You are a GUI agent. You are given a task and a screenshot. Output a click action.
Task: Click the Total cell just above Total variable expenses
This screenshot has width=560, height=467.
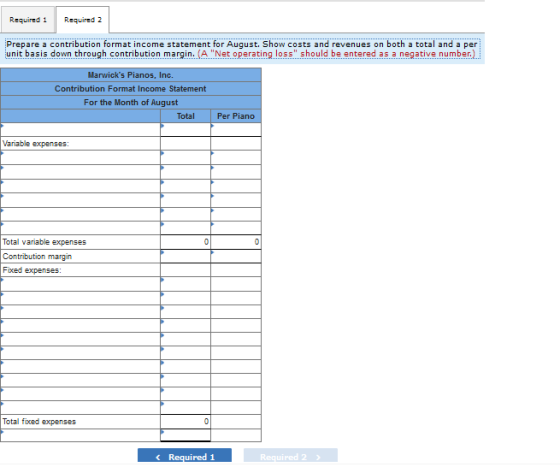click(x=185, y=228)
